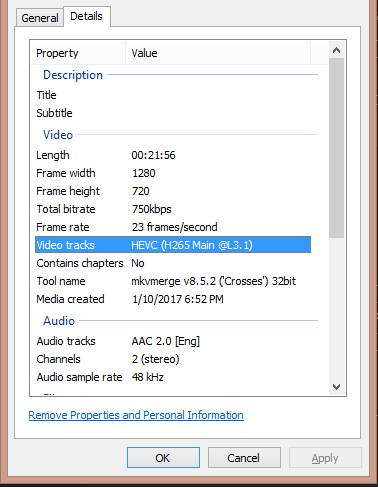Click the 1280 frame width value

pos(144,173)
